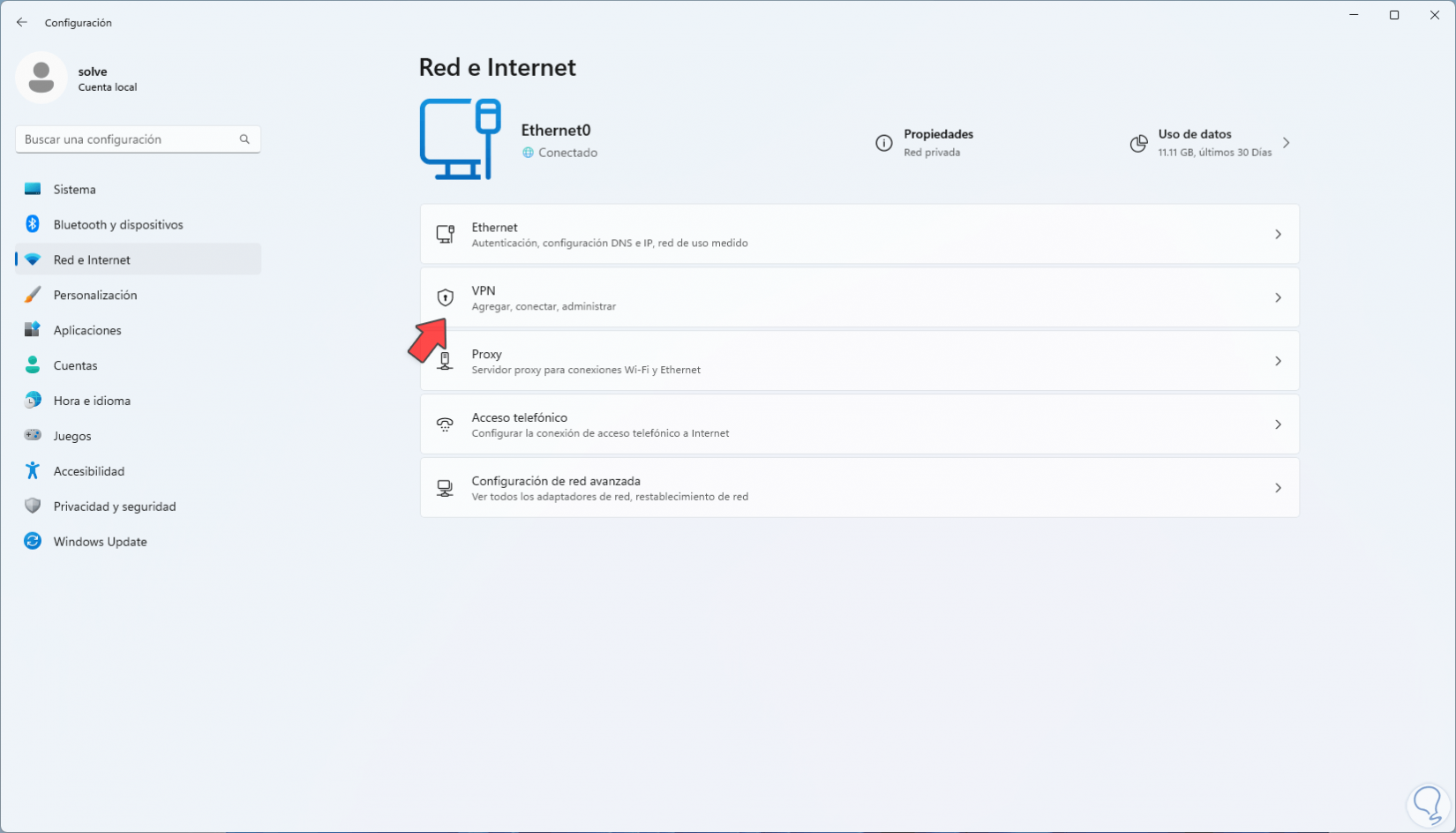Expand Configuración de red avanzada chevron

1278,489
